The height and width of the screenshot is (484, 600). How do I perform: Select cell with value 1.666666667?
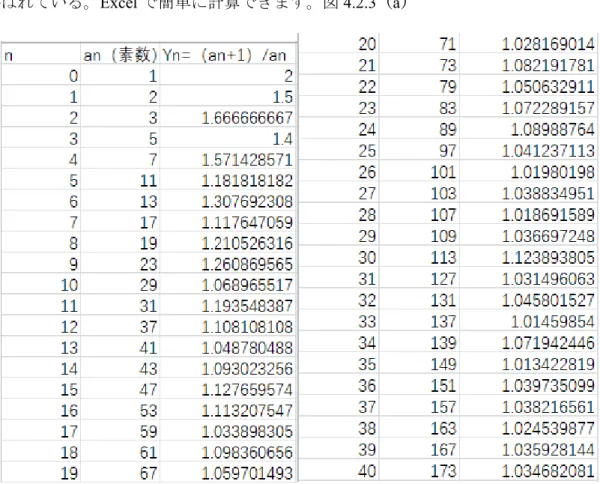pyautogui.click(x=228, y=117)
